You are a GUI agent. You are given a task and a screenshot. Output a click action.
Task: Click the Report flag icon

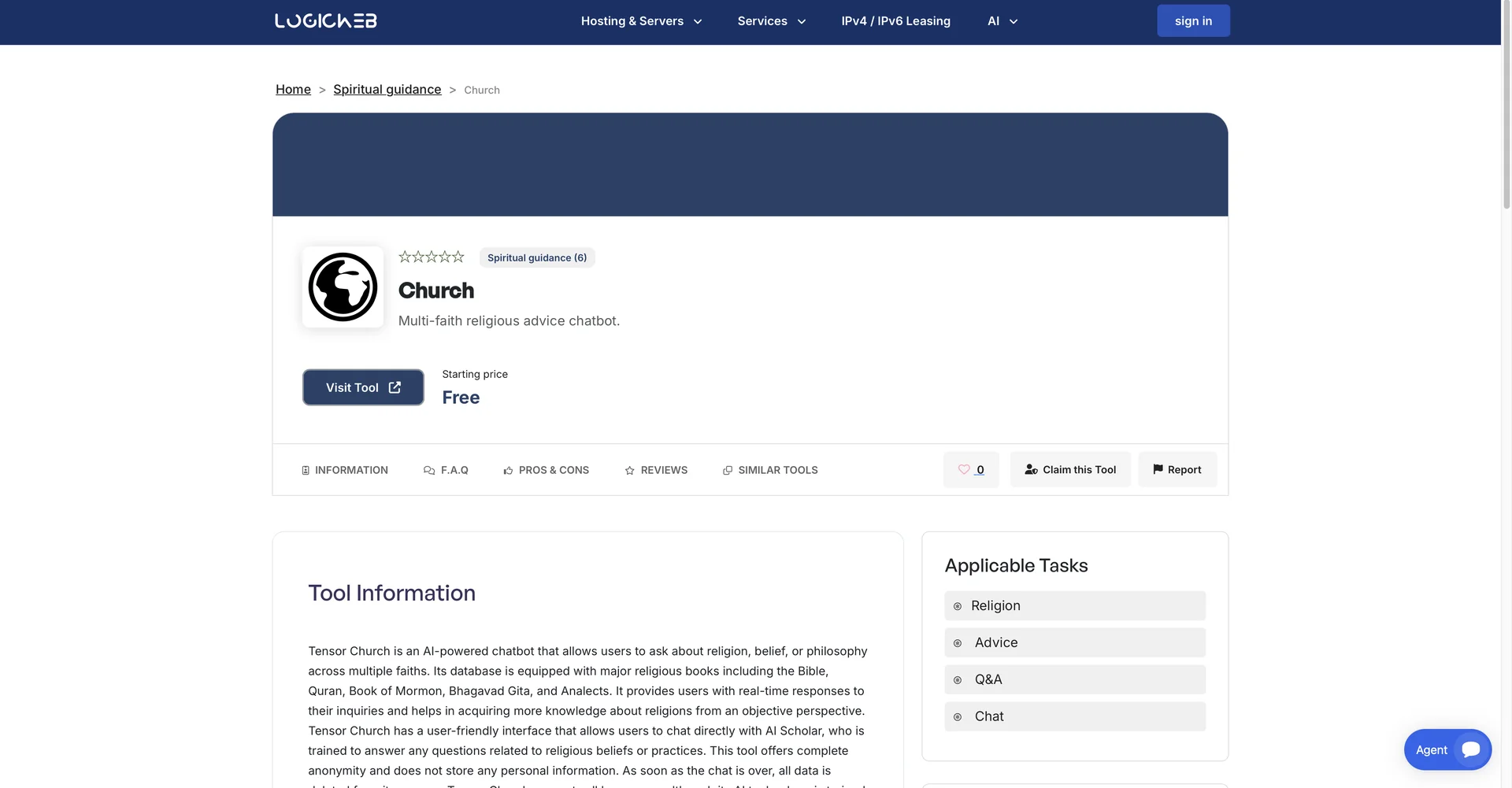pyautogui.click(x=1158, y=469)
